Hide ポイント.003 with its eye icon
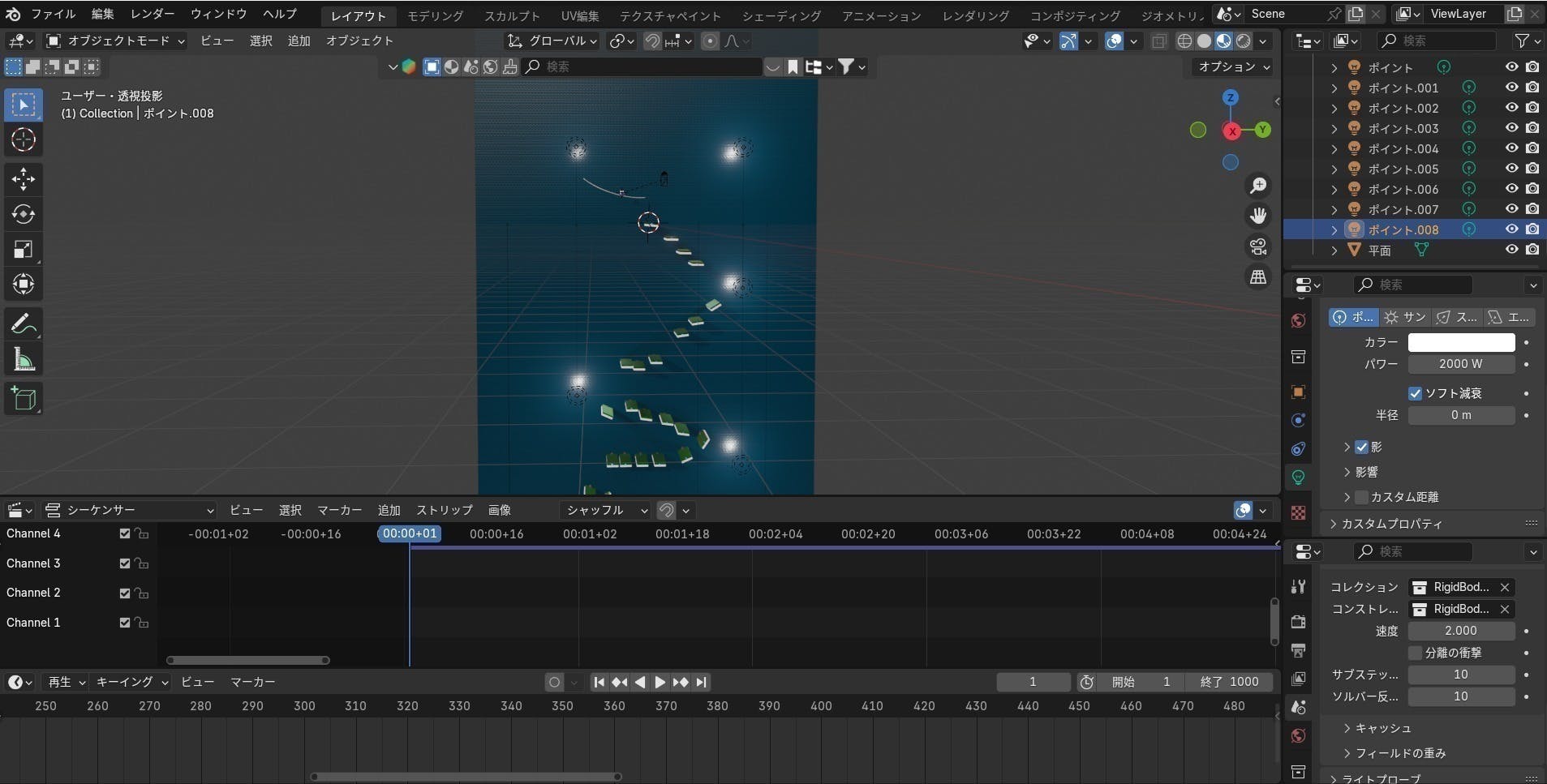Screen dimensions: 1547x784 (1511, 128)
